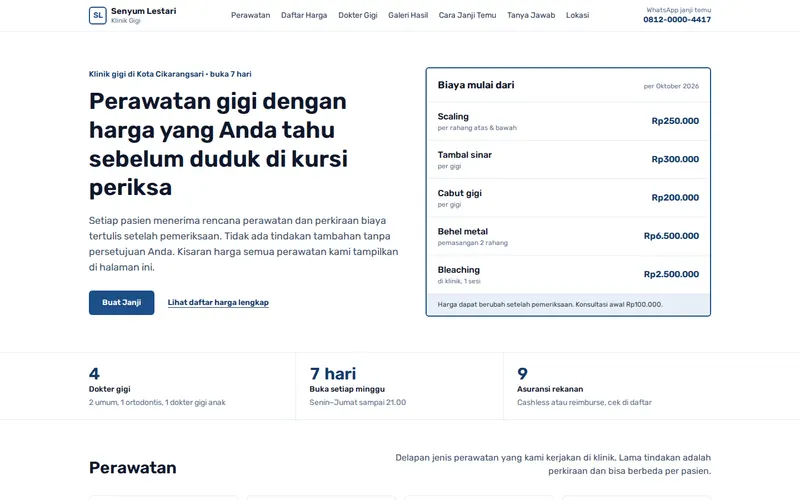Click Rp300.000 price value
The image size is (800, 500).
[675, 159]
